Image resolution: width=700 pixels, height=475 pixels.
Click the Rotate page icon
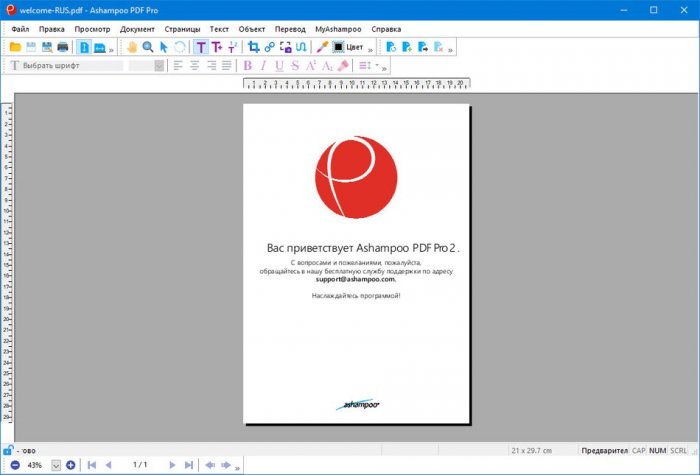pos(180,47)
